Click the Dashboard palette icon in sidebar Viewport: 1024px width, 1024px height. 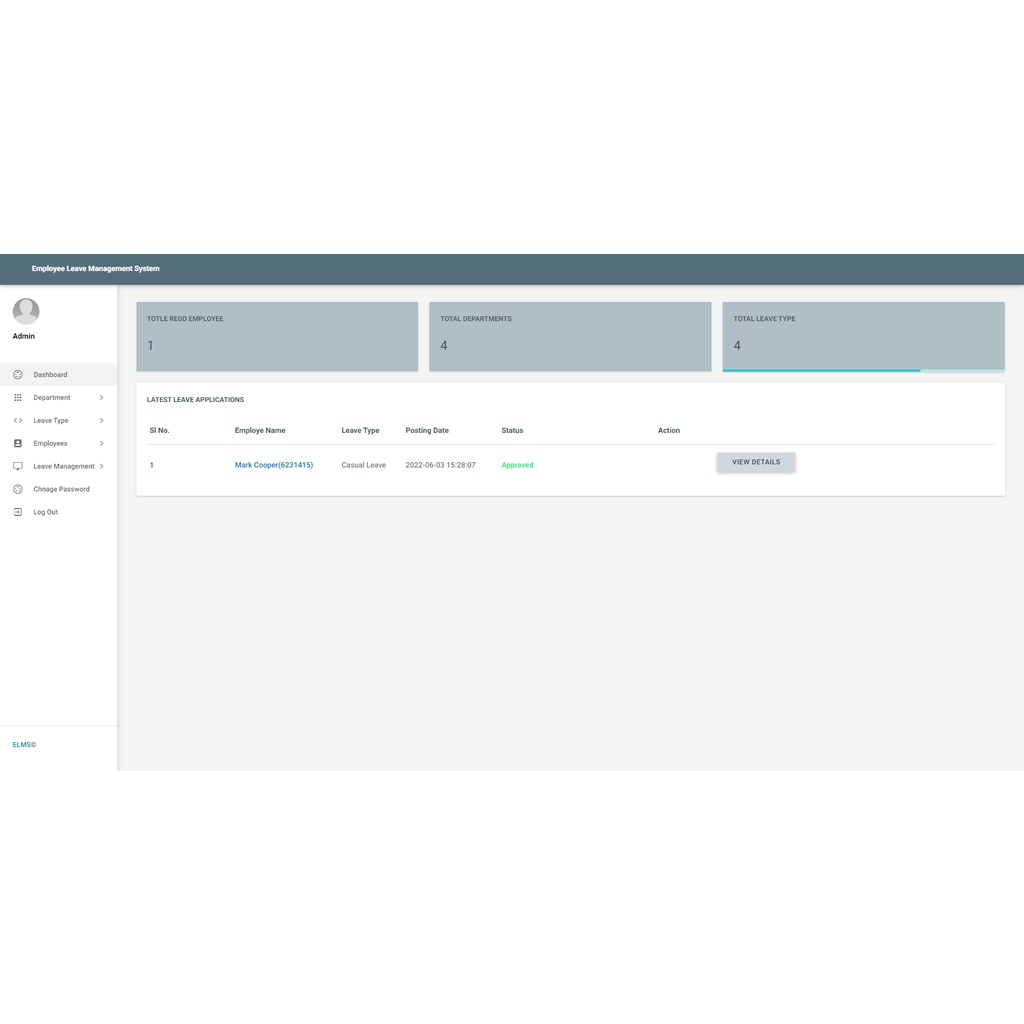coord(18,375)
